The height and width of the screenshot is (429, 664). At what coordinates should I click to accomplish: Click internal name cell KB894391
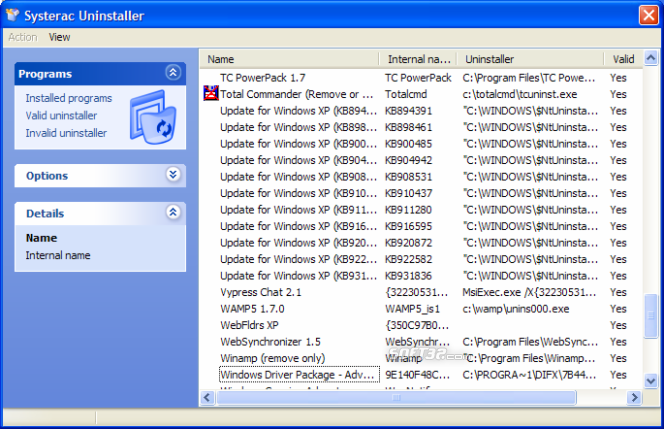click(408, 111)
